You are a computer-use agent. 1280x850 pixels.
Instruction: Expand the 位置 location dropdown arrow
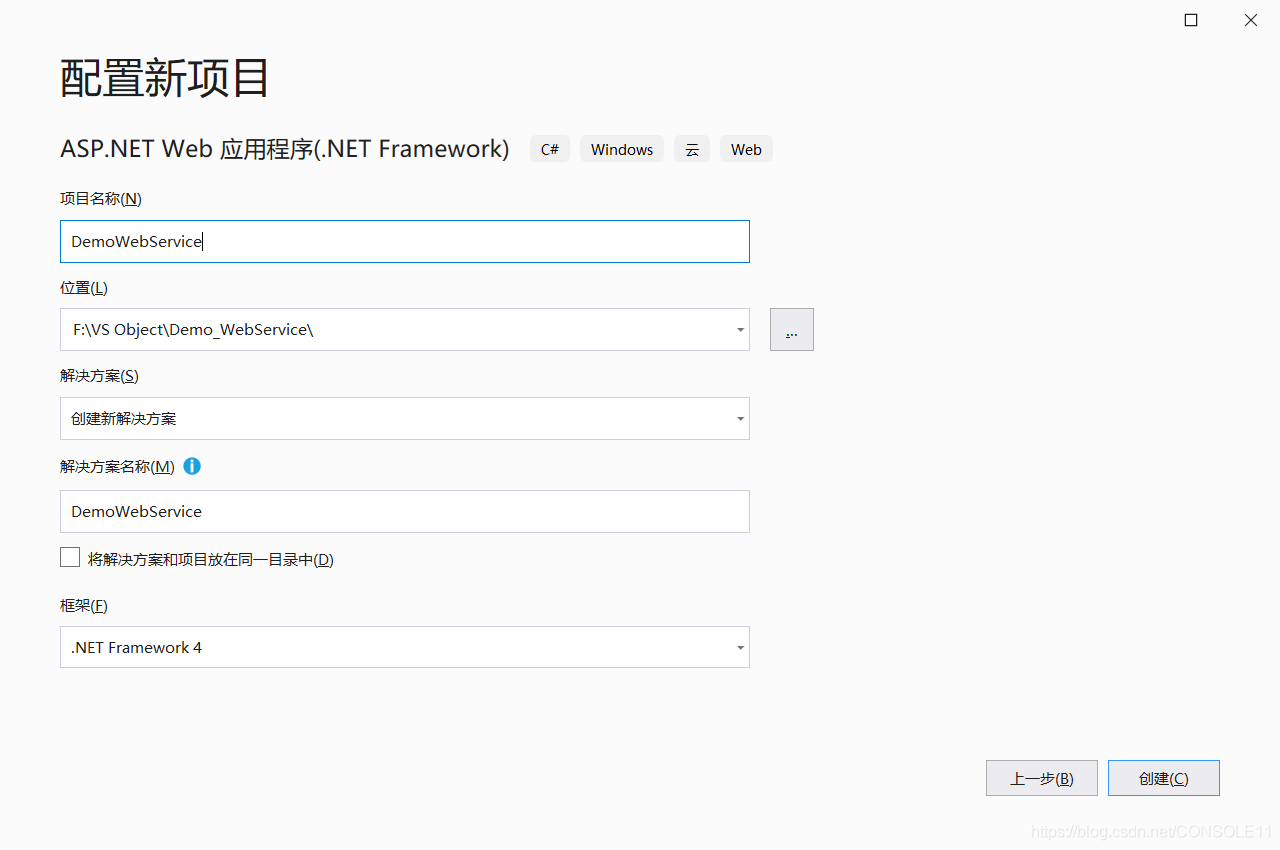click(x=740, y=330)
